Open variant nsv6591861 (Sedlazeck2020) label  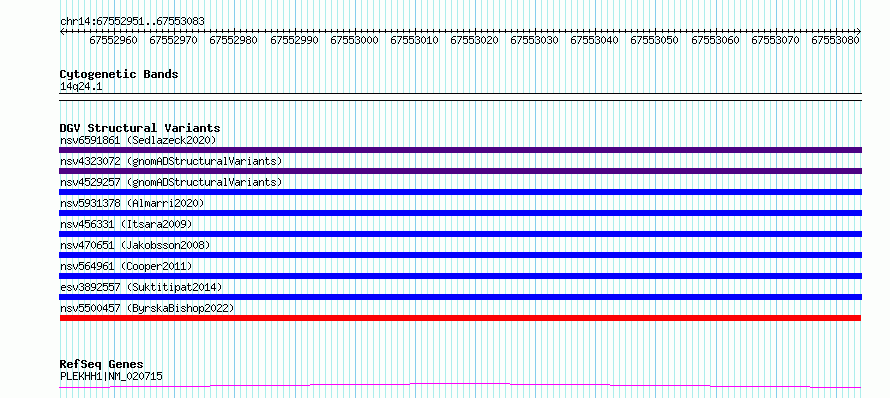[x=138, y=140]
